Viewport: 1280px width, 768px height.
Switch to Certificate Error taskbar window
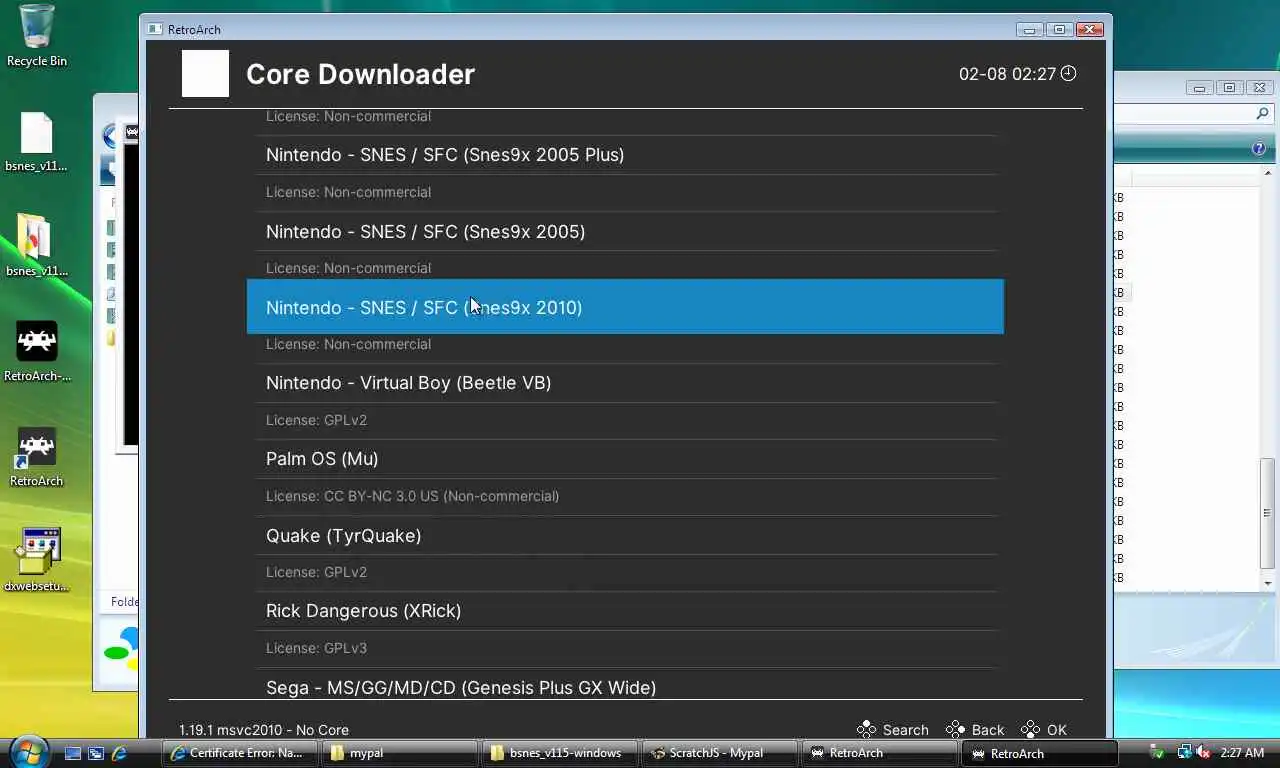click(239, 753)
